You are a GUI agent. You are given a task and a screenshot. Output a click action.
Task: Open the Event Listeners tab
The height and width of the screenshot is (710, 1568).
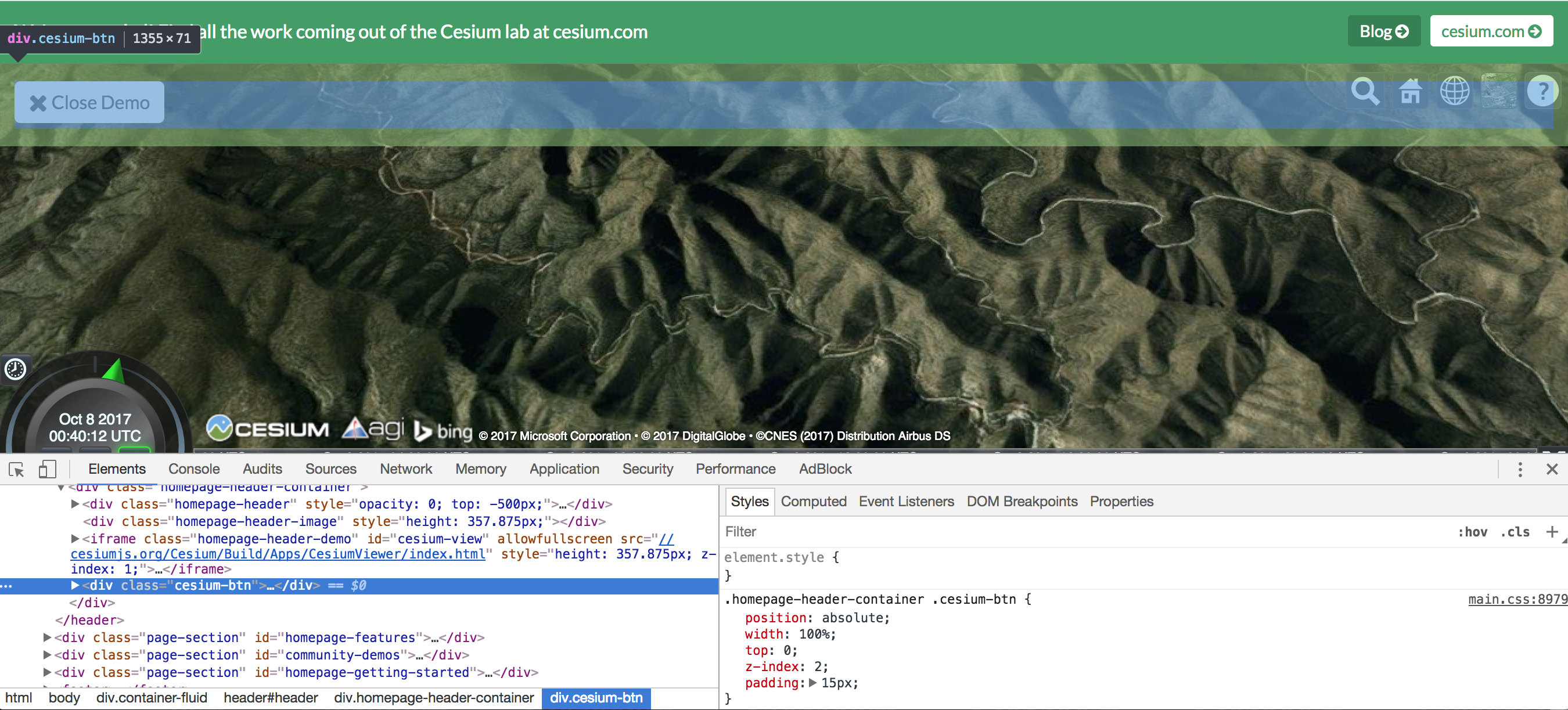coord(907,502)
